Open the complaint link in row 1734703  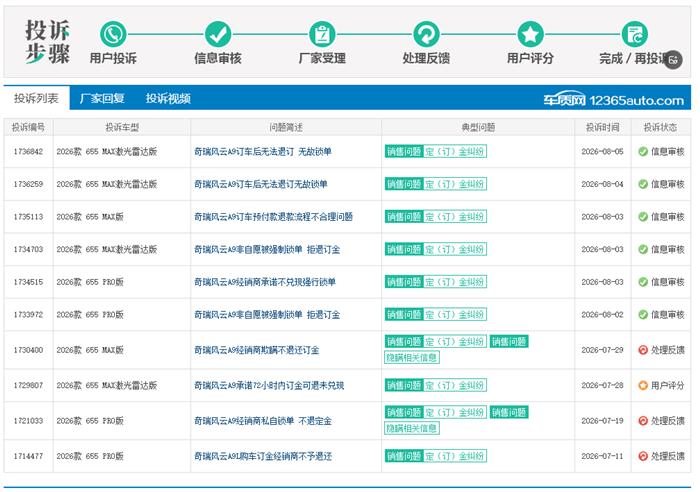[x=267, y=249]
